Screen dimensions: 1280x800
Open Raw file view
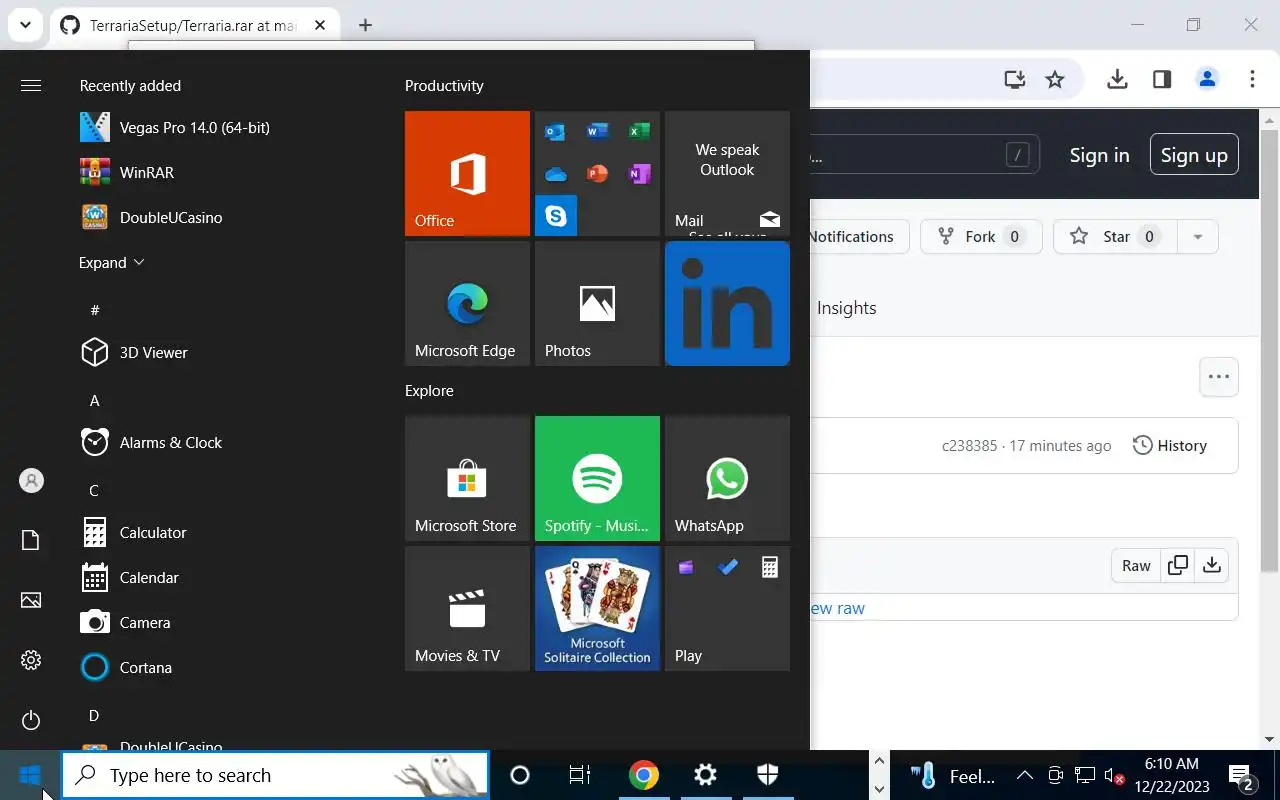click(1136, 566)
